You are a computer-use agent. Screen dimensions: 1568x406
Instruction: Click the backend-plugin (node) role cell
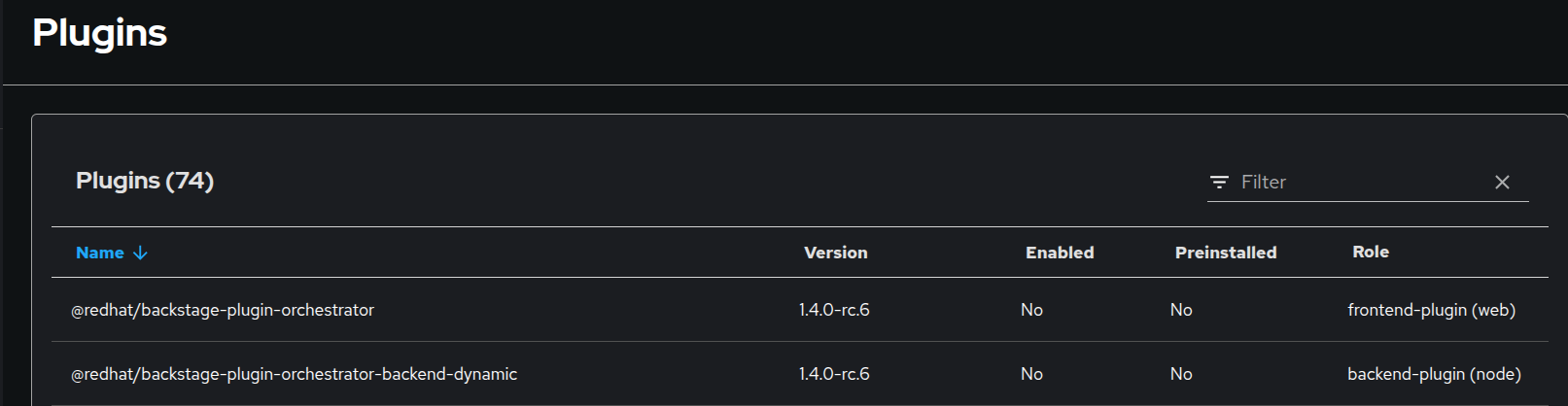click(x=1434, y=374)
